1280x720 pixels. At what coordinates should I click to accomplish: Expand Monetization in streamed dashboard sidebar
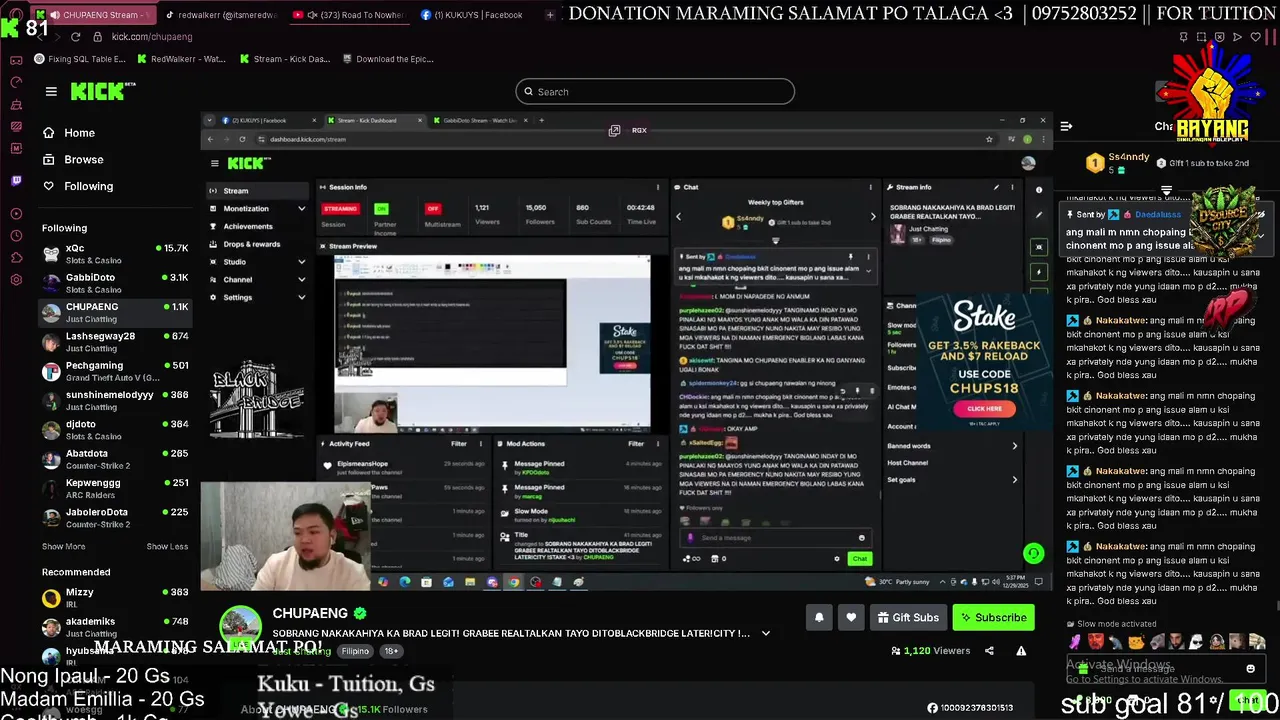tap(258, 209)
